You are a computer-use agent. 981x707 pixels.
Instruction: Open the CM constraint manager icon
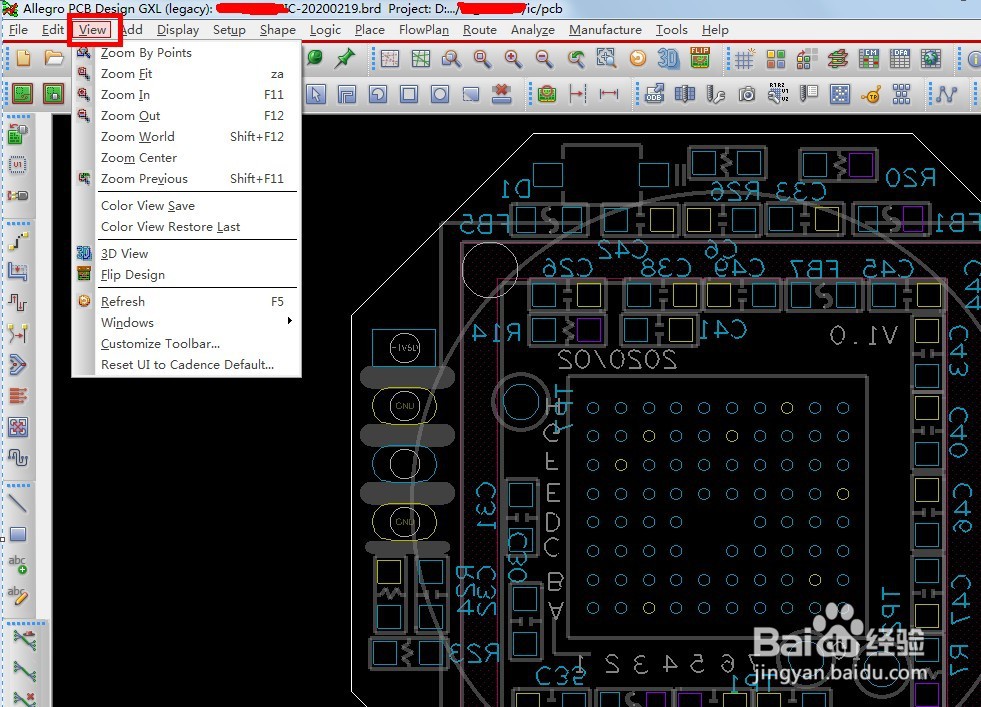[x=868, y=59]
